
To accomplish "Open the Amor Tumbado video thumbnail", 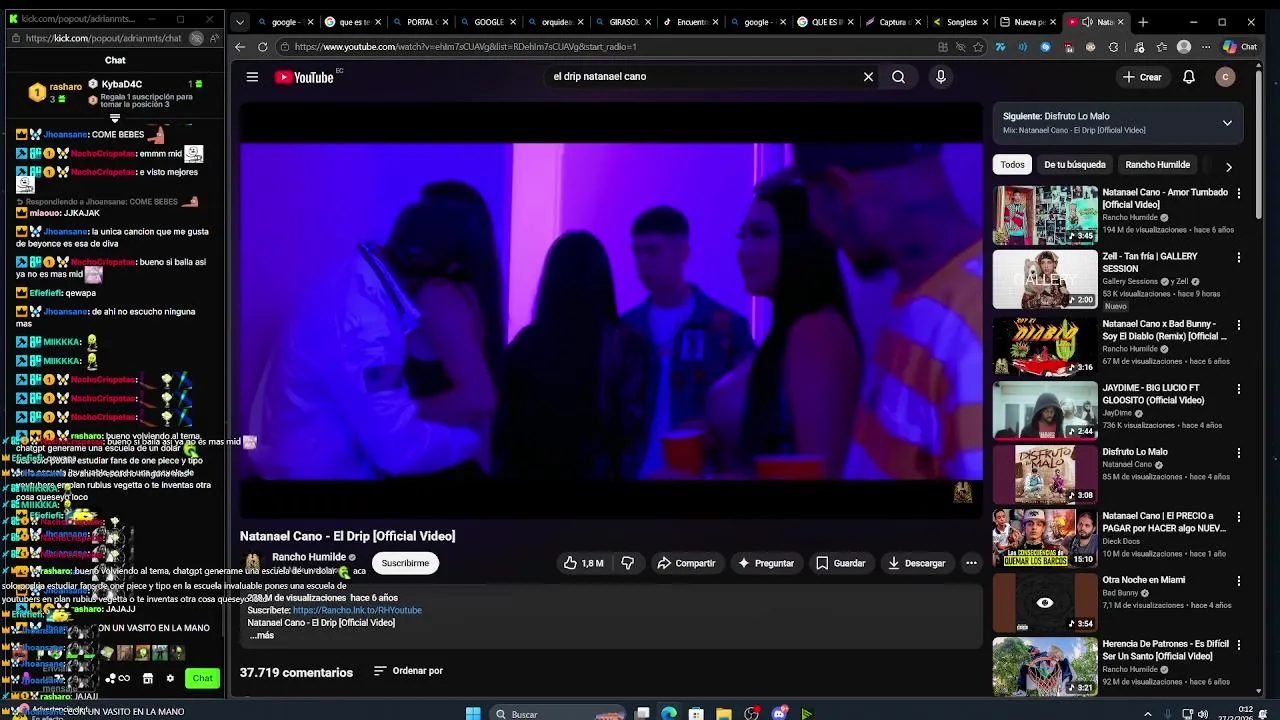I will click(1045, 215).
